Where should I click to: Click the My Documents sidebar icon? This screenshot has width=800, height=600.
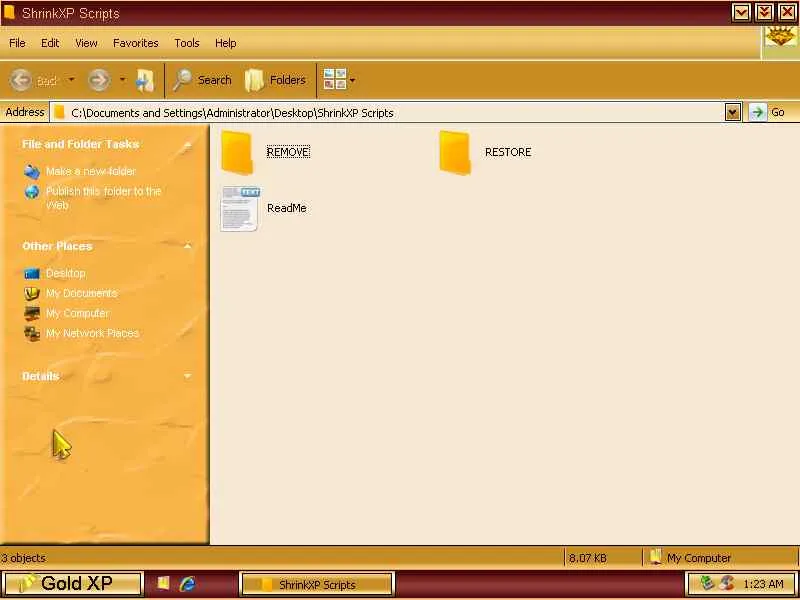pyautogui.click(x=32, y=293)
